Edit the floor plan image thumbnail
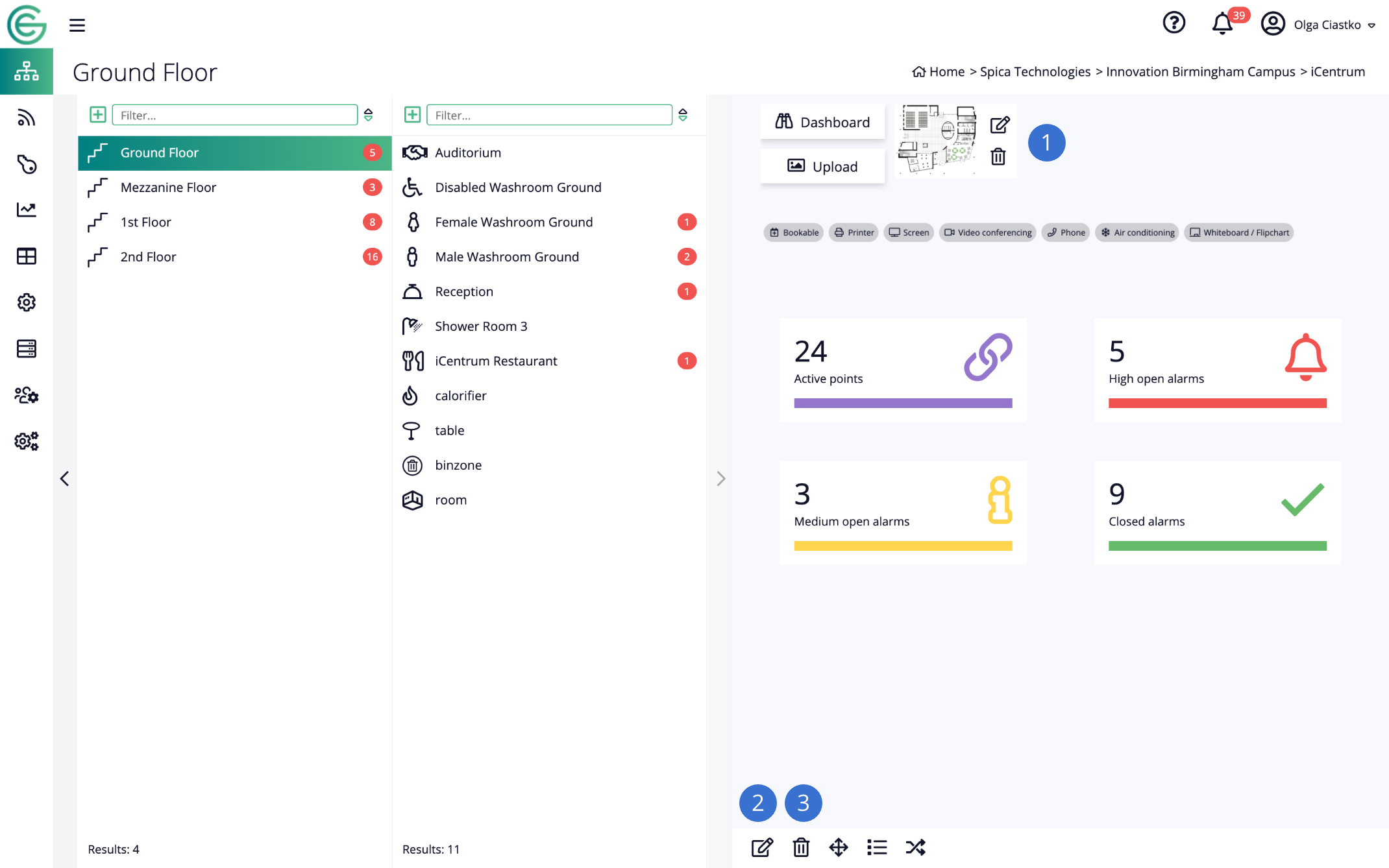This screenshot has height=868, width=1389. click(1000, 125)
